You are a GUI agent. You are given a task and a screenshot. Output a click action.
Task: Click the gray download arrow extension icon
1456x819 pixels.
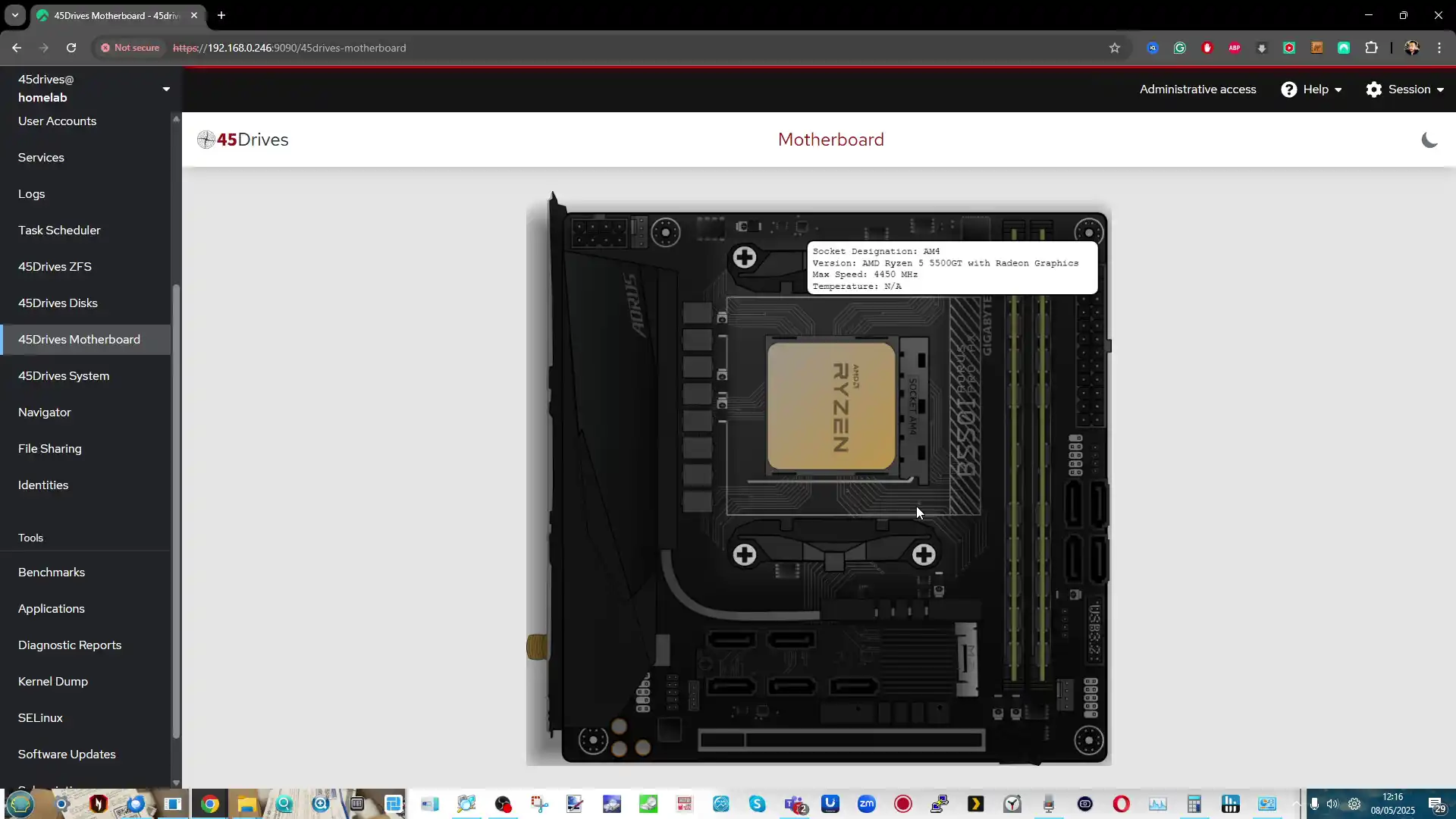pos(1261,48)
